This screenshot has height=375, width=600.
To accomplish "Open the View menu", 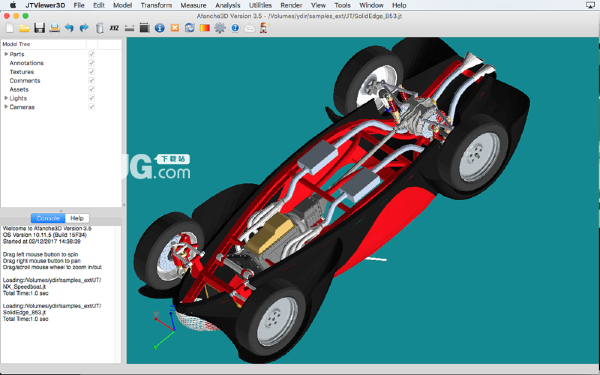I will pyautogui.click(x=318, y=5).
